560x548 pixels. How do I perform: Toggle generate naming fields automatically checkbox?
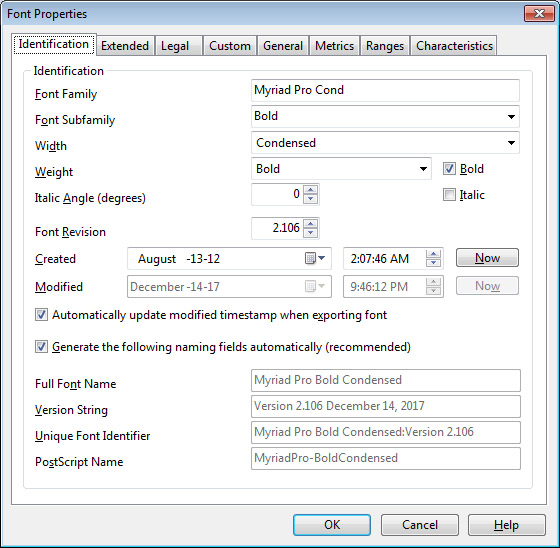pos(41,347)
